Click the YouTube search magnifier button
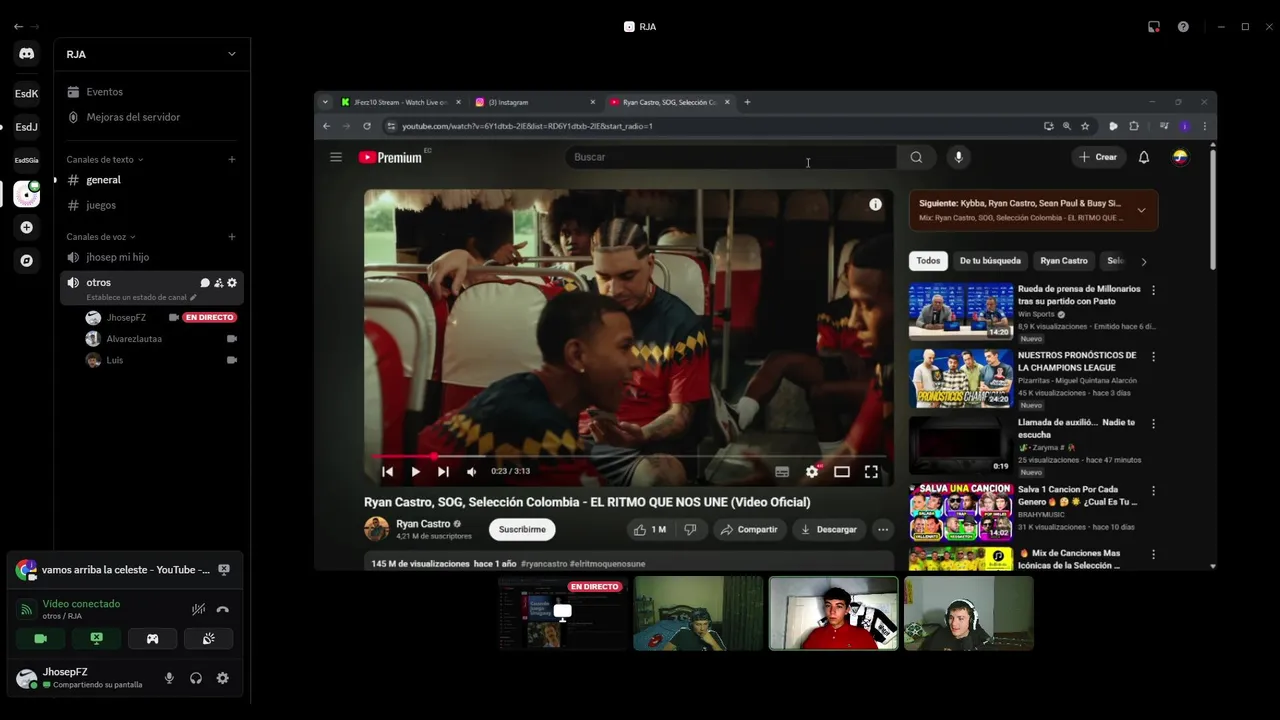1280x720 pixels. [916, 157]
